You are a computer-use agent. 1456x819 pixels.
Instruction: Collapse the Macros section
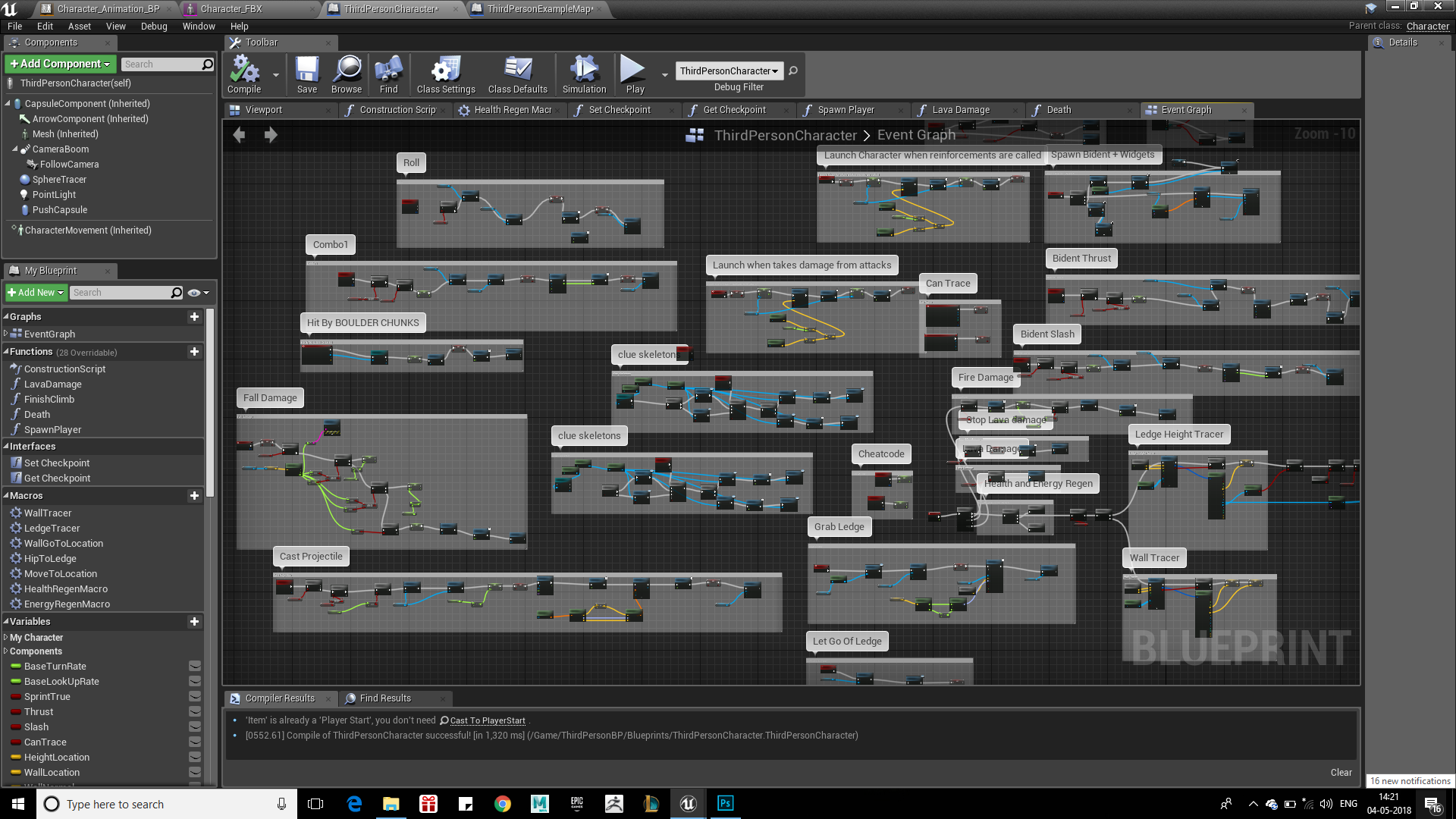pos(6,496)
